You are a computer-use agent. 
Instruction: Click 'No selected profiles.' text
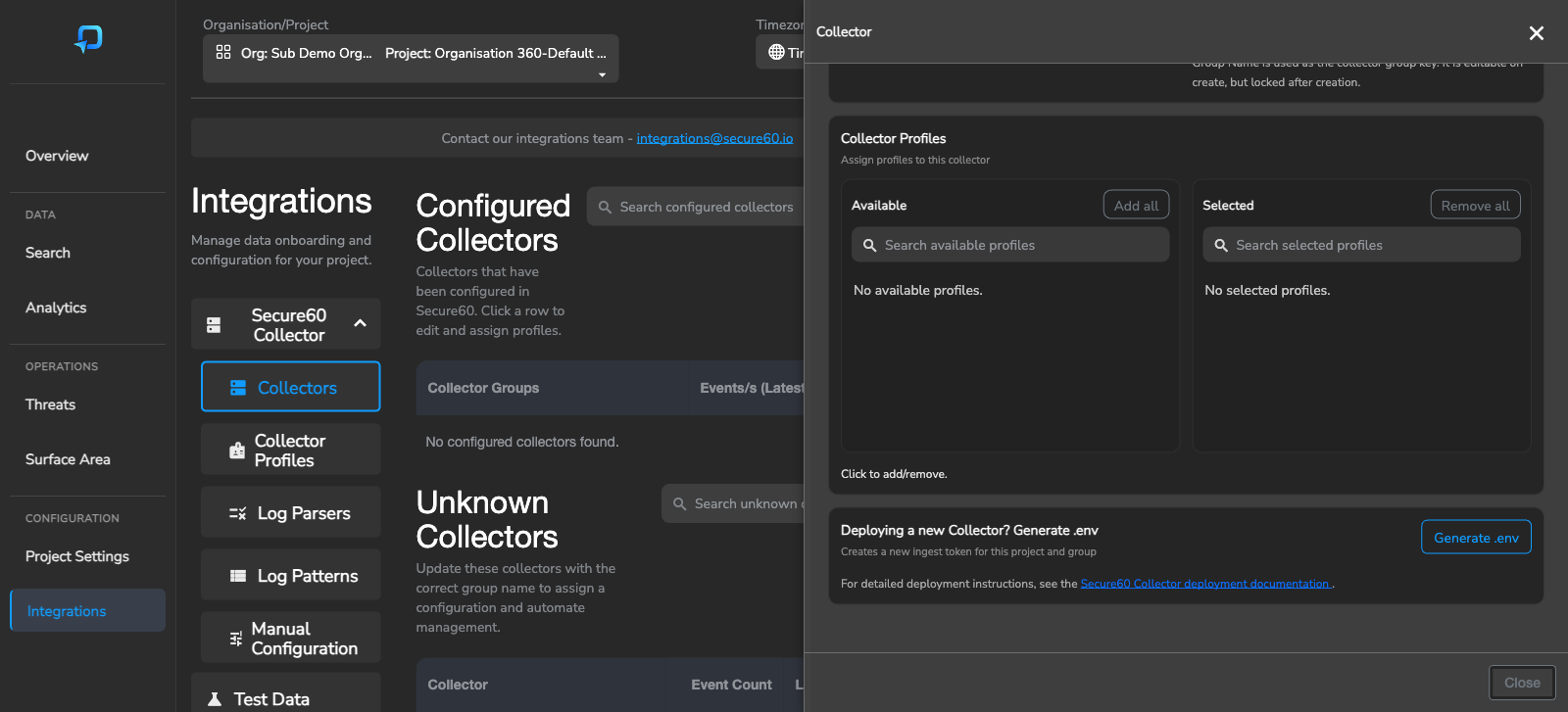[1267, 290]
